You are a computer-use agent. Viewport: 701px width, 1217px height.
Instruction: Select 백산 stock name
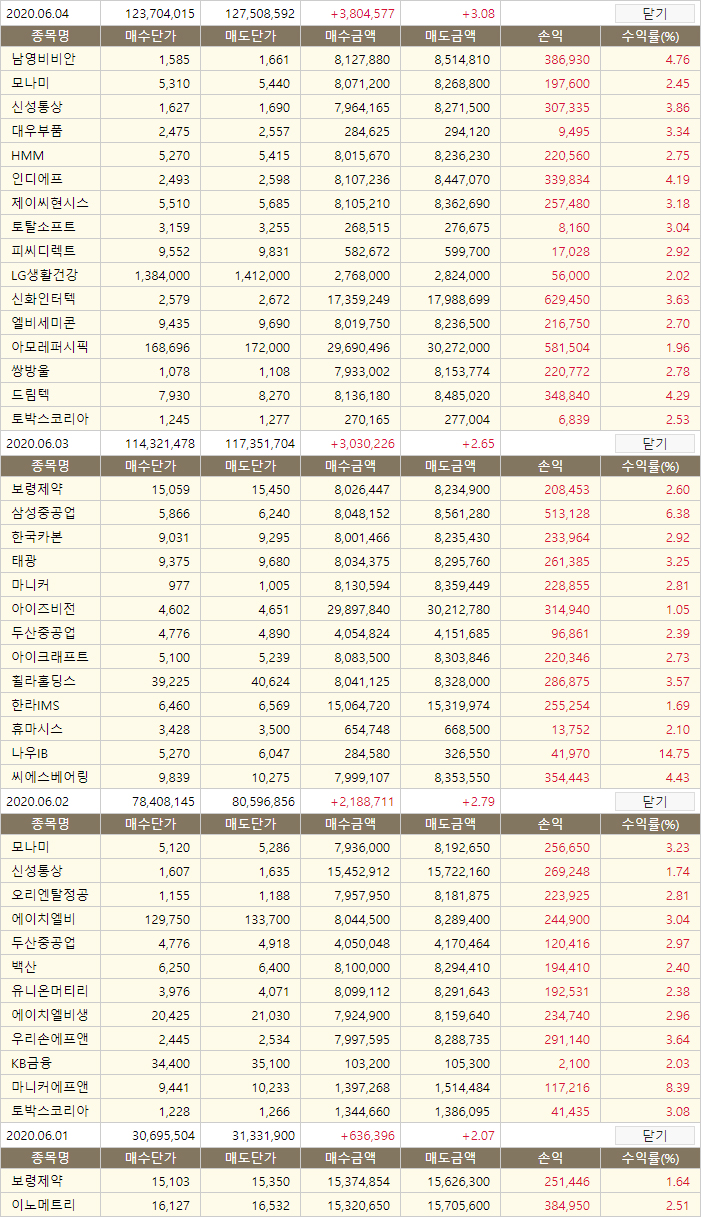pyautogui.click(x=24, y=967)
